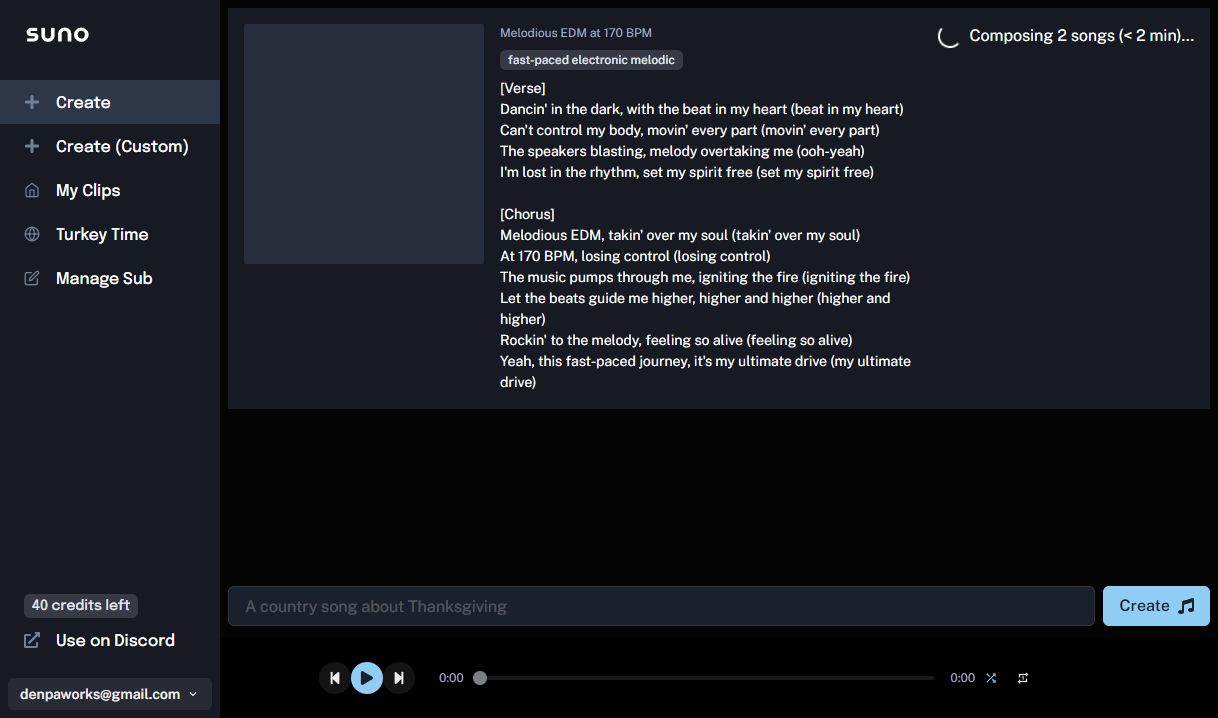
Task: Open Create (Custom) mode
Action: 110,146
